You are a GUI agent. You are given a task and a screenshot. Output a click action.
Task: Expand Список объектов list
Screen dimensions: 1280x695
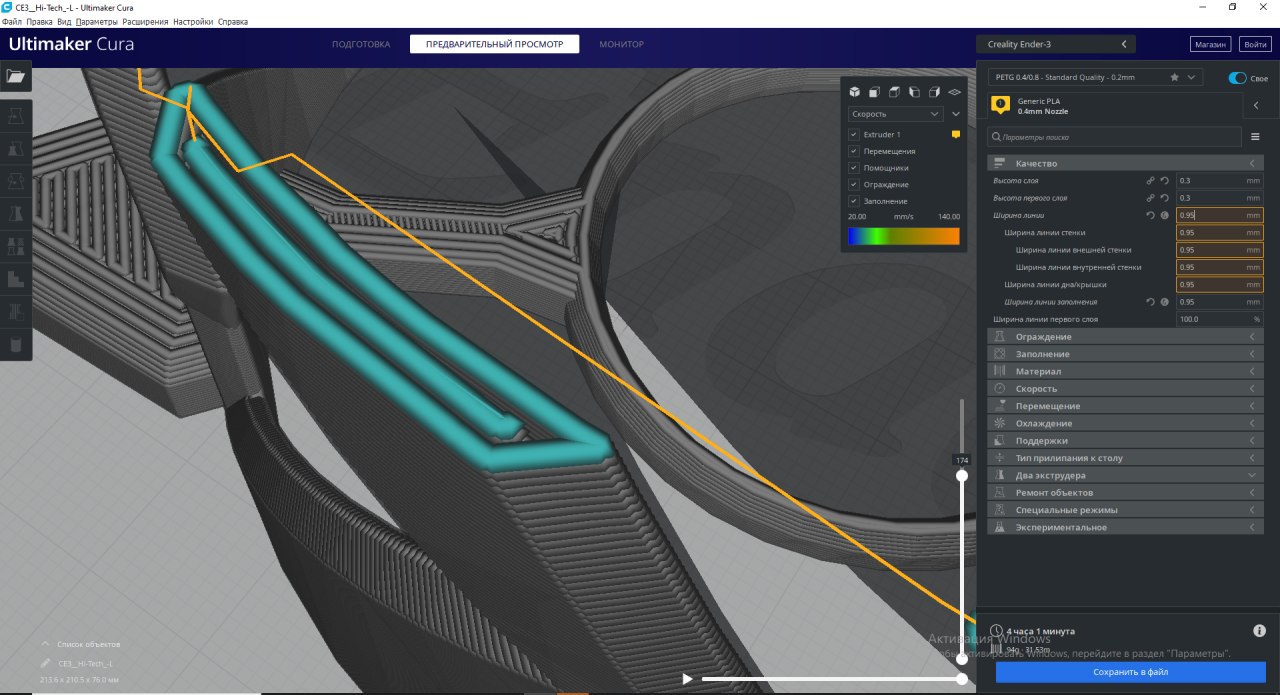tap(80, 644)
